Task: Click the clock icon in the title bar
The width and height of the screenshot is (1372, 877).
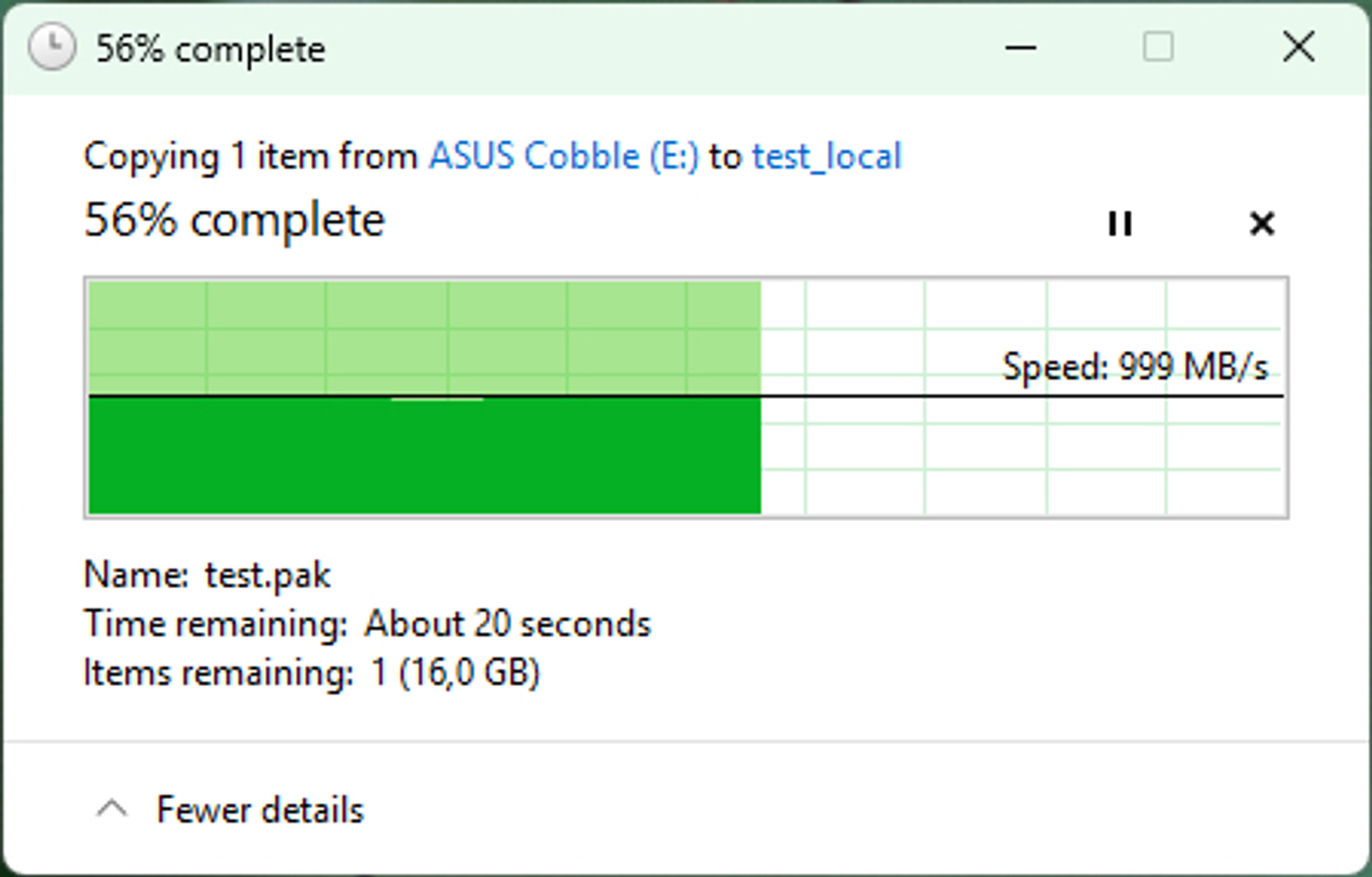Action: [x=51, y=48]
